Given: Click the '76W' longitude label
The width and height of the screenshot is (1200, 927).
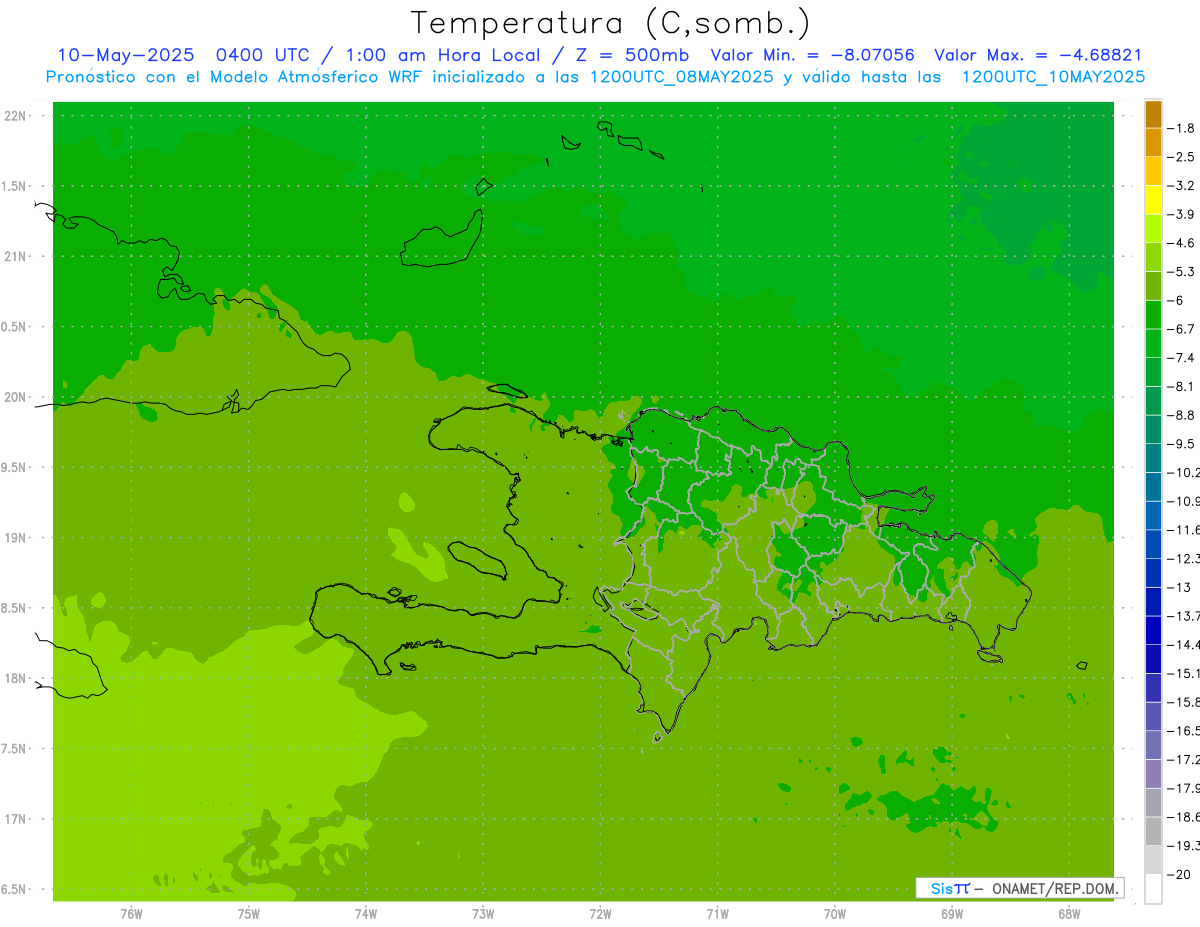Looking at the screenshot, I should coord(131,914).
